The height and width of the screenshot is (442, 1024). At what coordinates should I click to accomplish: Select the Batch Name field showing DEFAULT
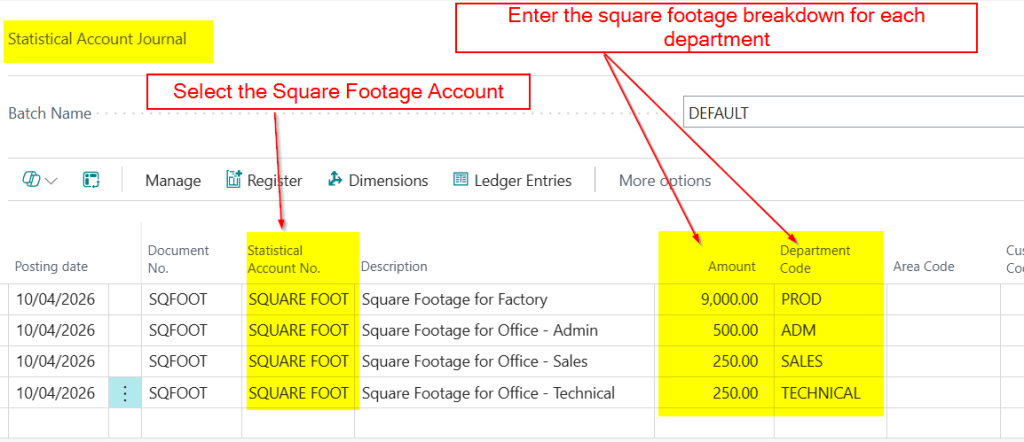pos(850,113)
